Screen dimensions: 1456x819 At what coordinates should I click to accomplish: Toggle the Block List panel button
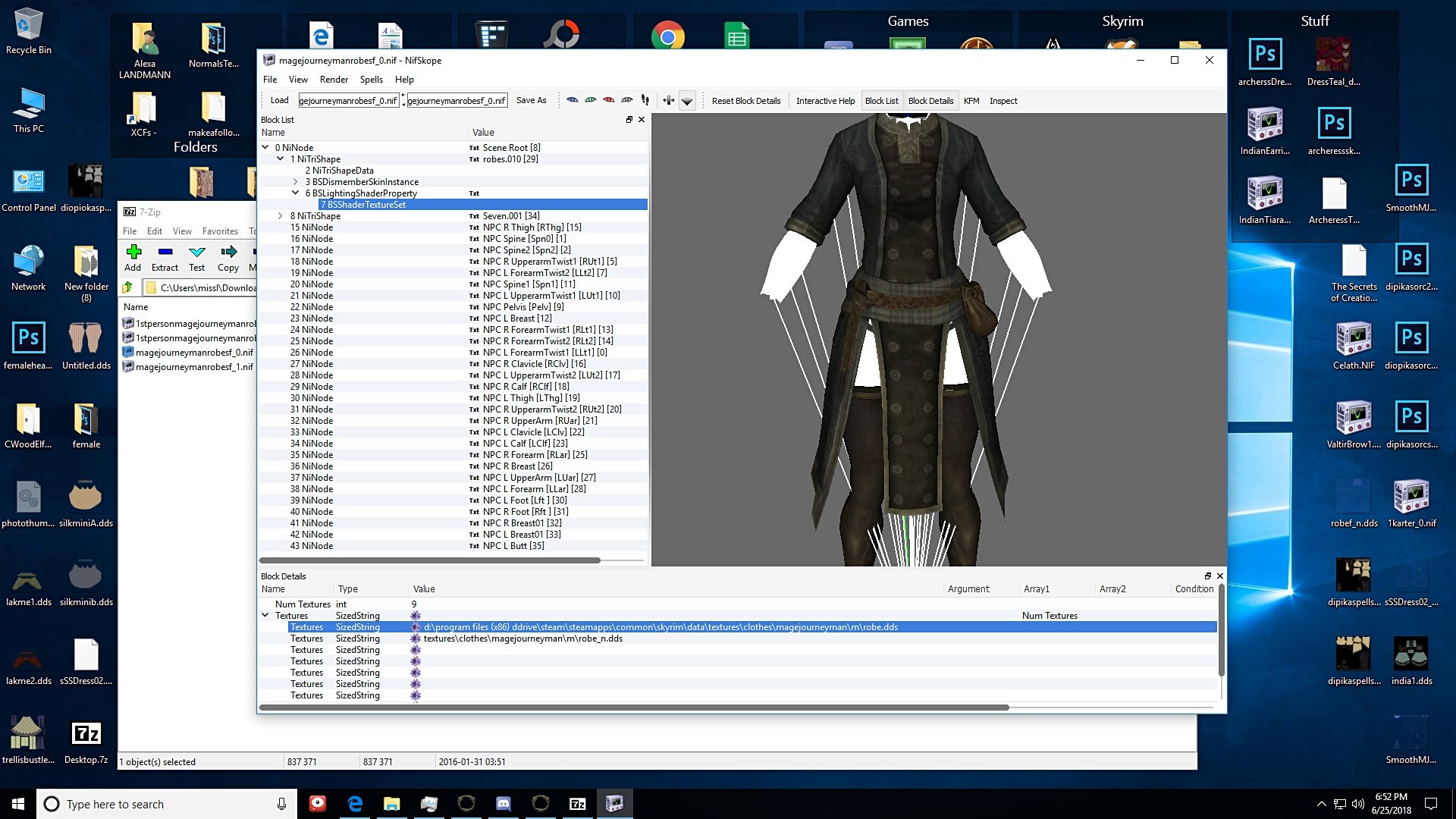pos(881,101)
